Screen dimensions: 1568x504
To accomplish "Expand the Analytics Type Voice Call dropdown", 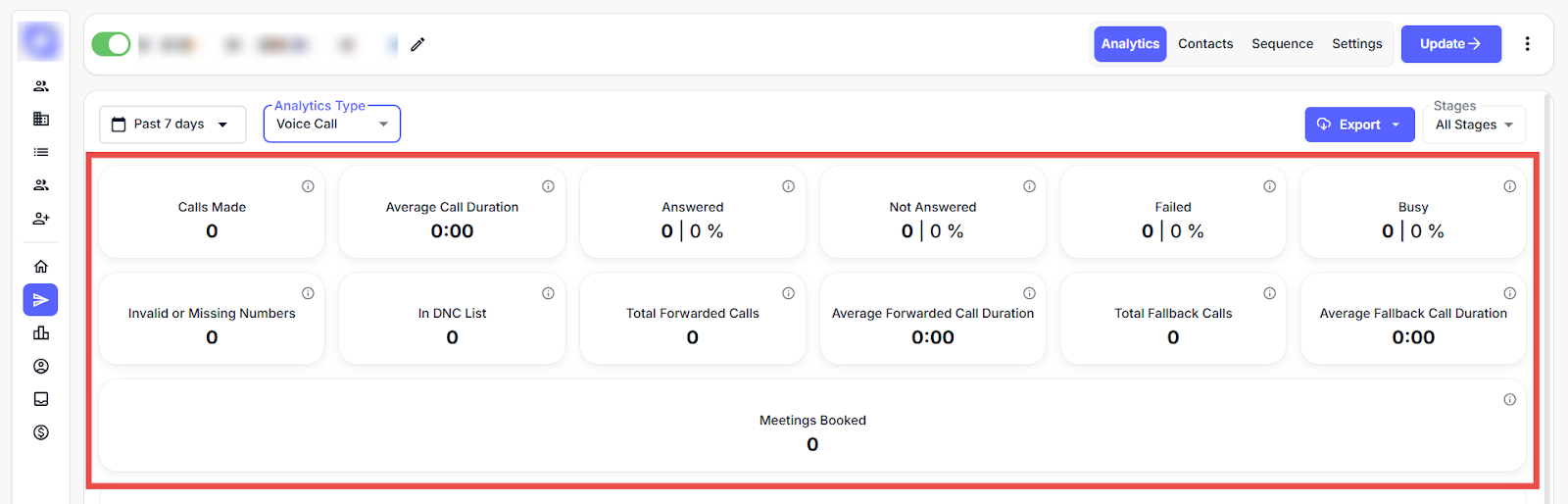I will pos(331,125).
